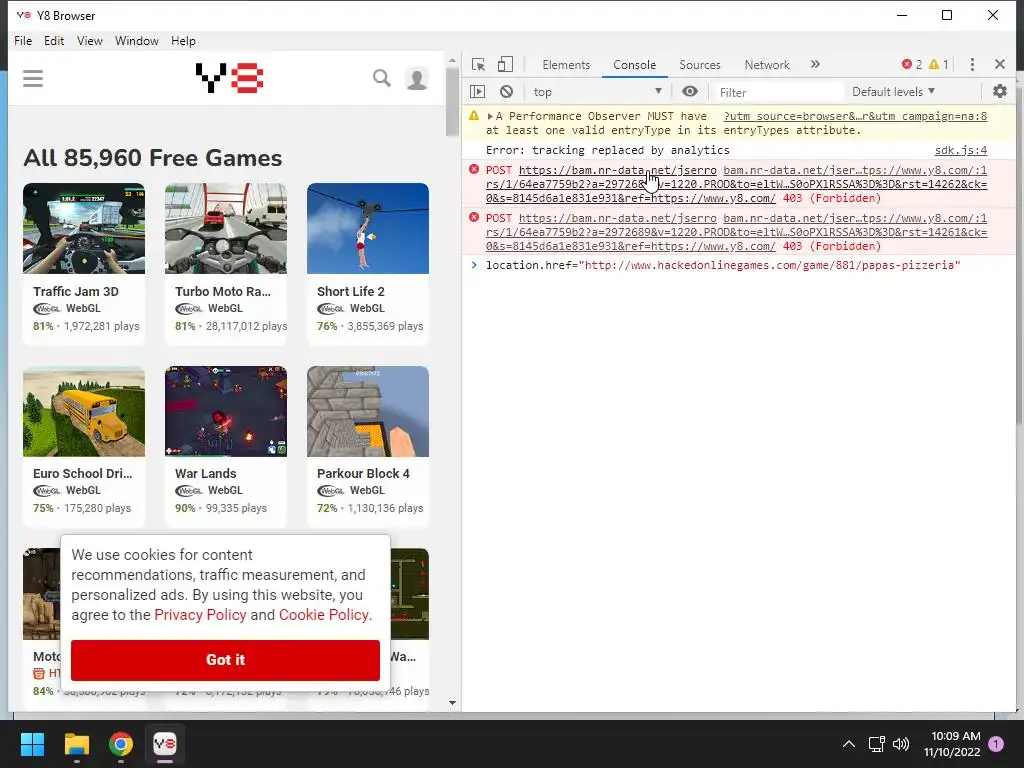The image size is (1024, 768).
Task: Open the Windows Start menu
Action: (x=32, y=744)
